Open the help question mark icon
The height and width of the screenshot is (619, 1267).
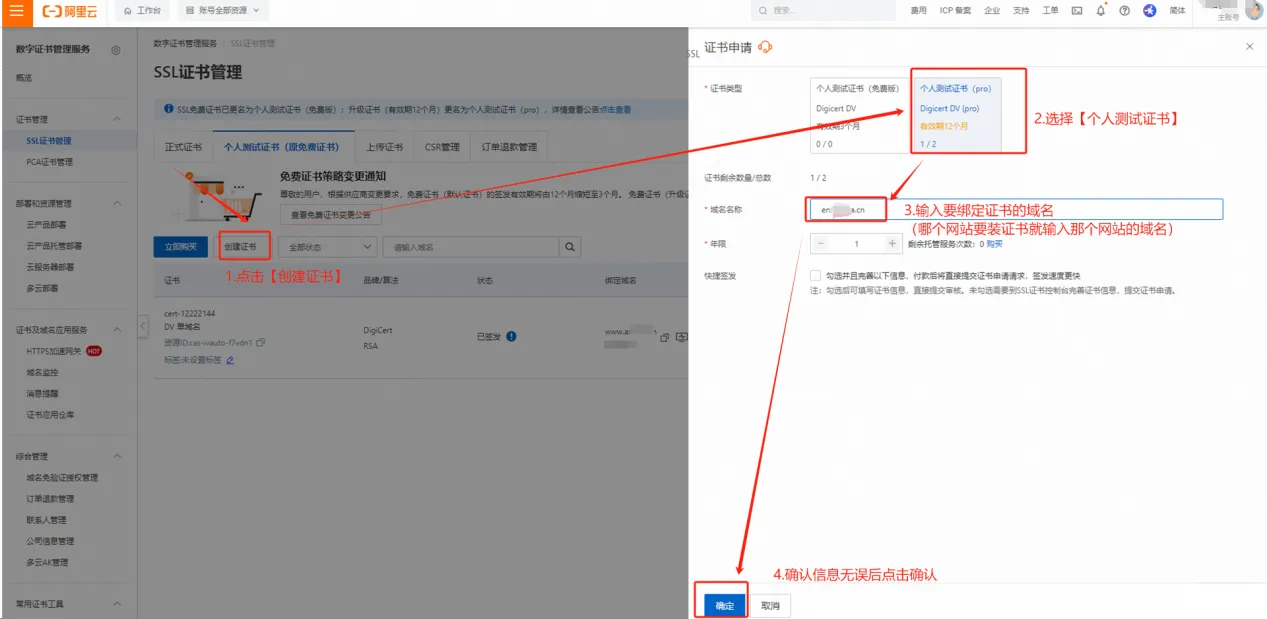1124,10
